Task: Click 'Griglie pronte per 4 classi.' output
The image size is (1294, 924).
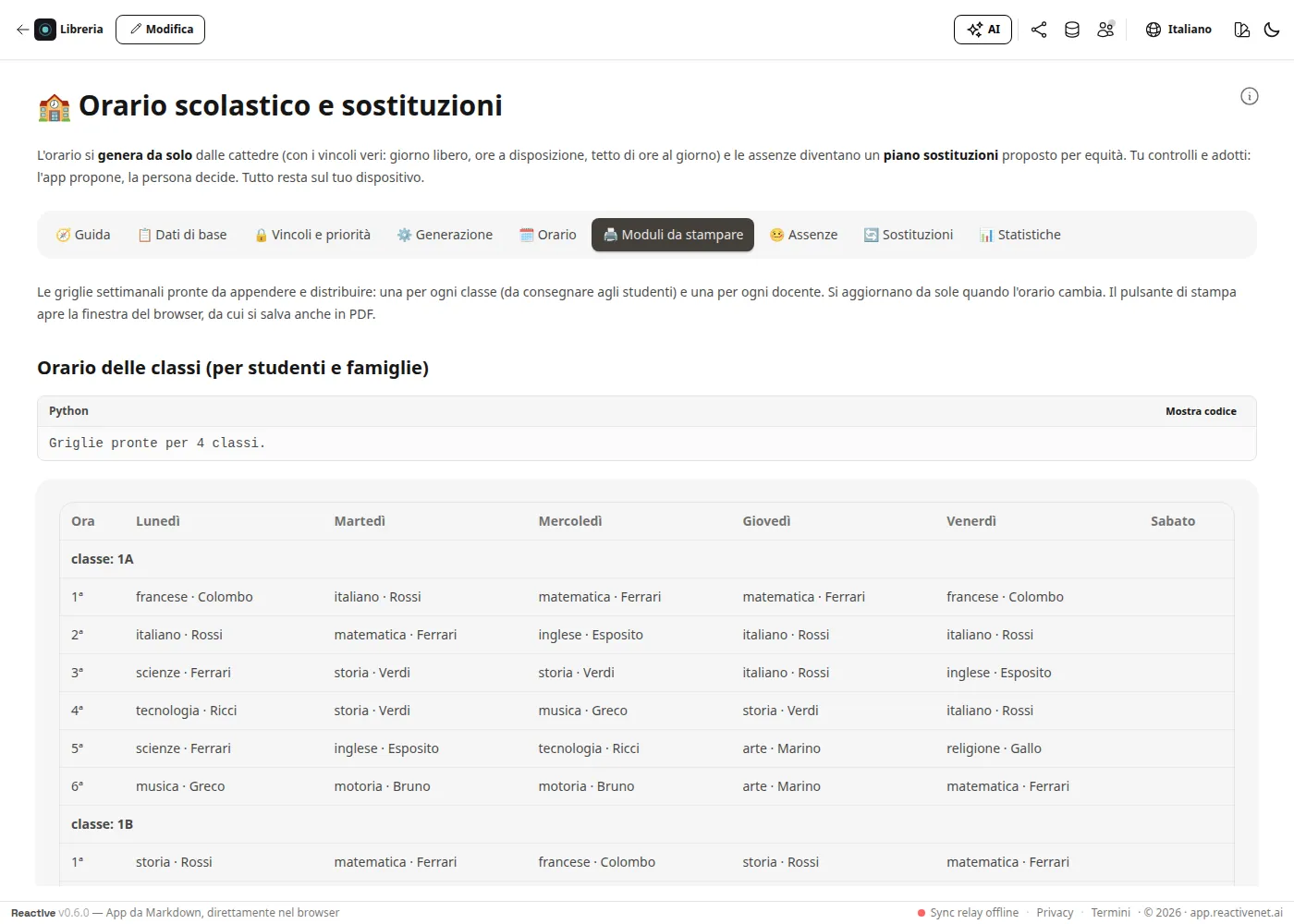Action: click(157, 444)
